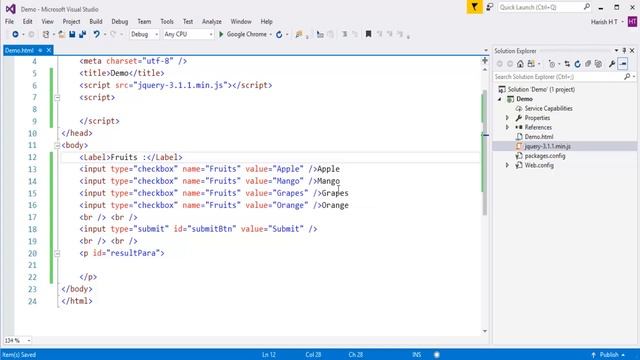Toggle auto-hide pin of Solution Explorer
The height and width of the screenshot is (360, 640).
624,51
